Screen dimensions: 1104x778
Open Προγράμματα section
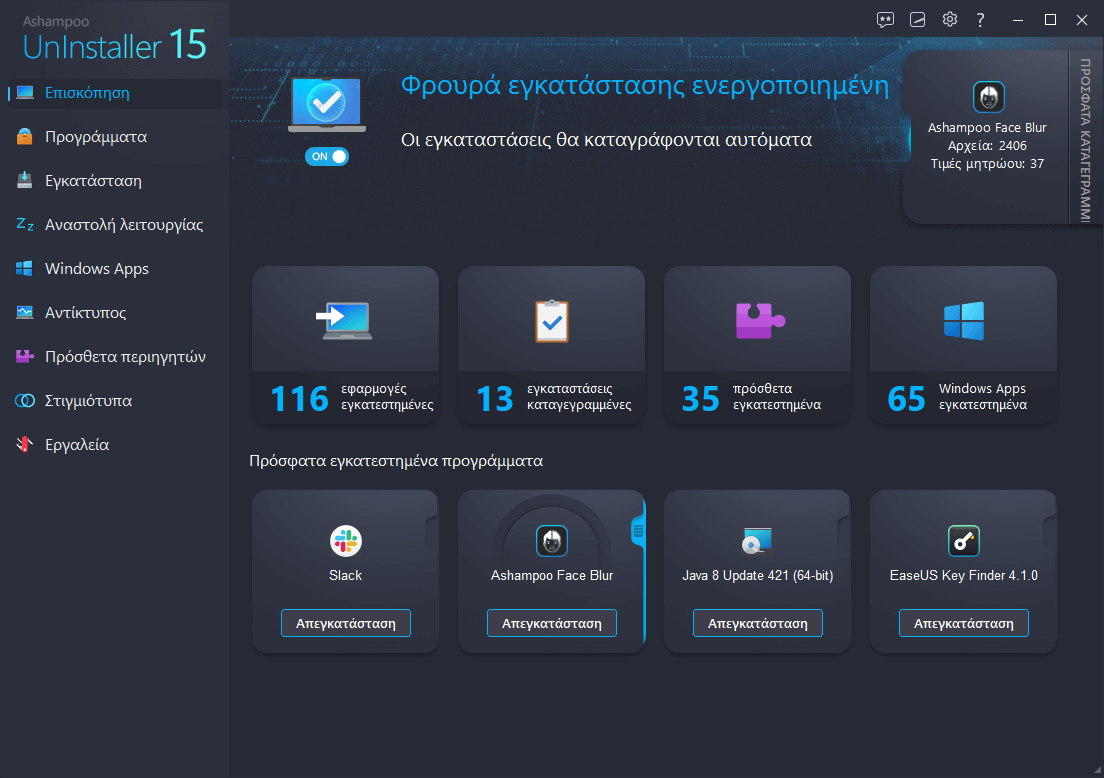click(96, 137)
